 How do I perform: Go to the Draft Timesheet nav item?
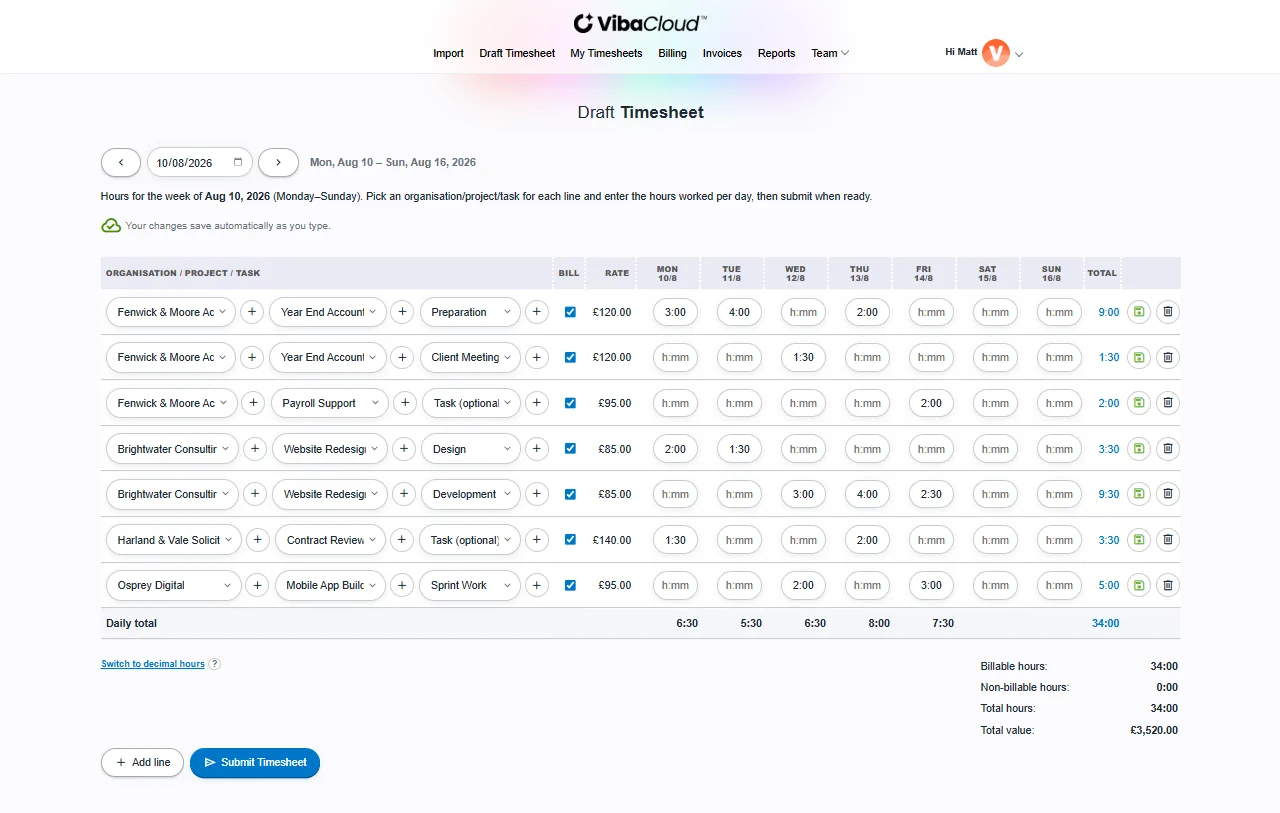click(517, 53)
